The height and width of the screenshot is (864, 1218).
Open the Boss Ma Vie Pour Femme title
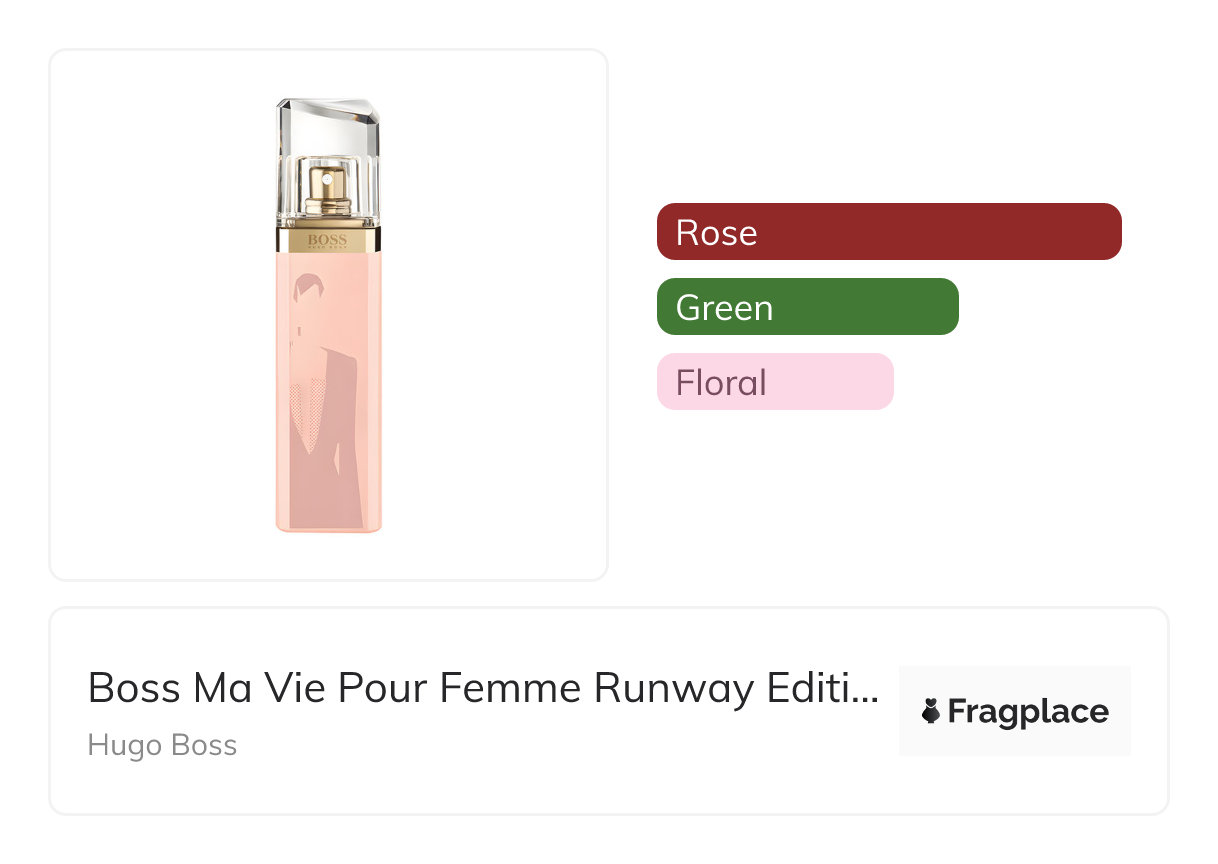pos(470,689)
